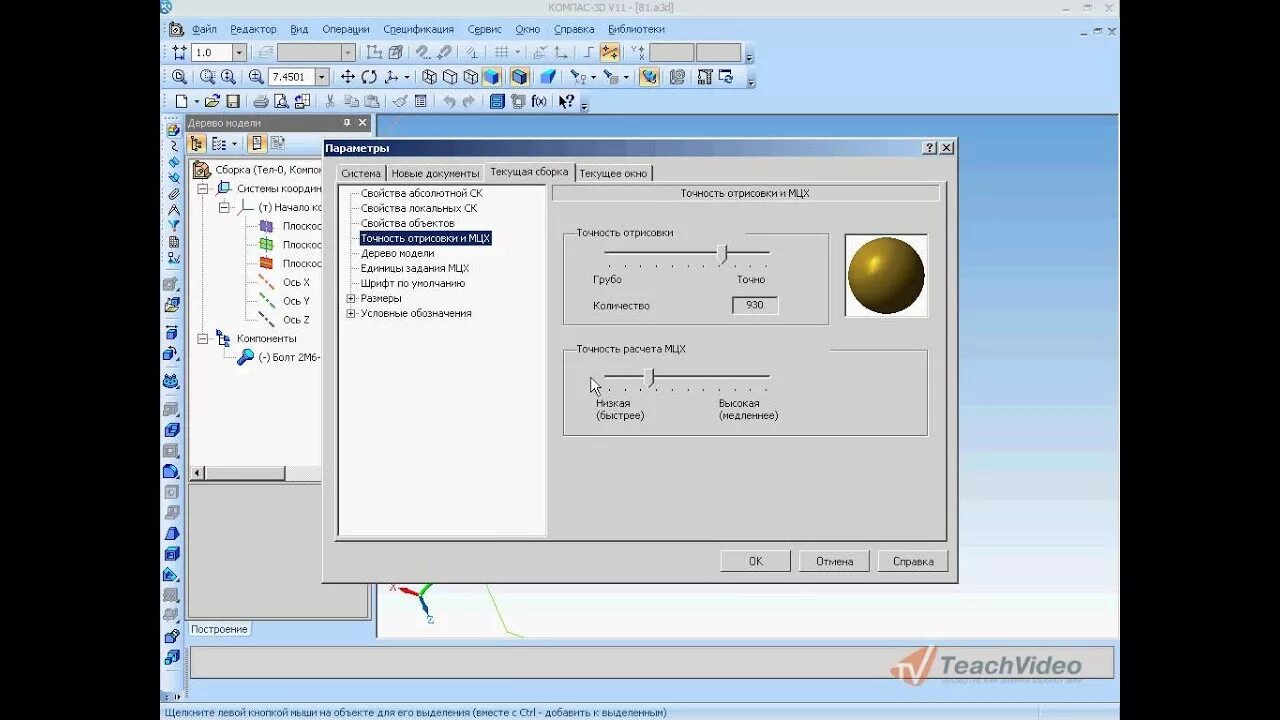Image resolution: width=1280 pixels, height=720 pixels.
Task: Click the Точность отрисовки slider handle
Action: coord(722,254)
